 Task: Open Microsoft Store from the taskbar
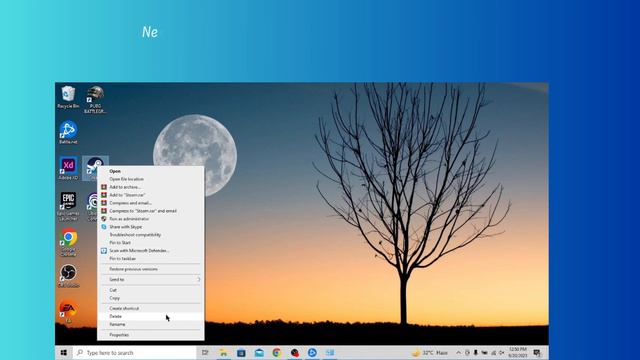241,353
